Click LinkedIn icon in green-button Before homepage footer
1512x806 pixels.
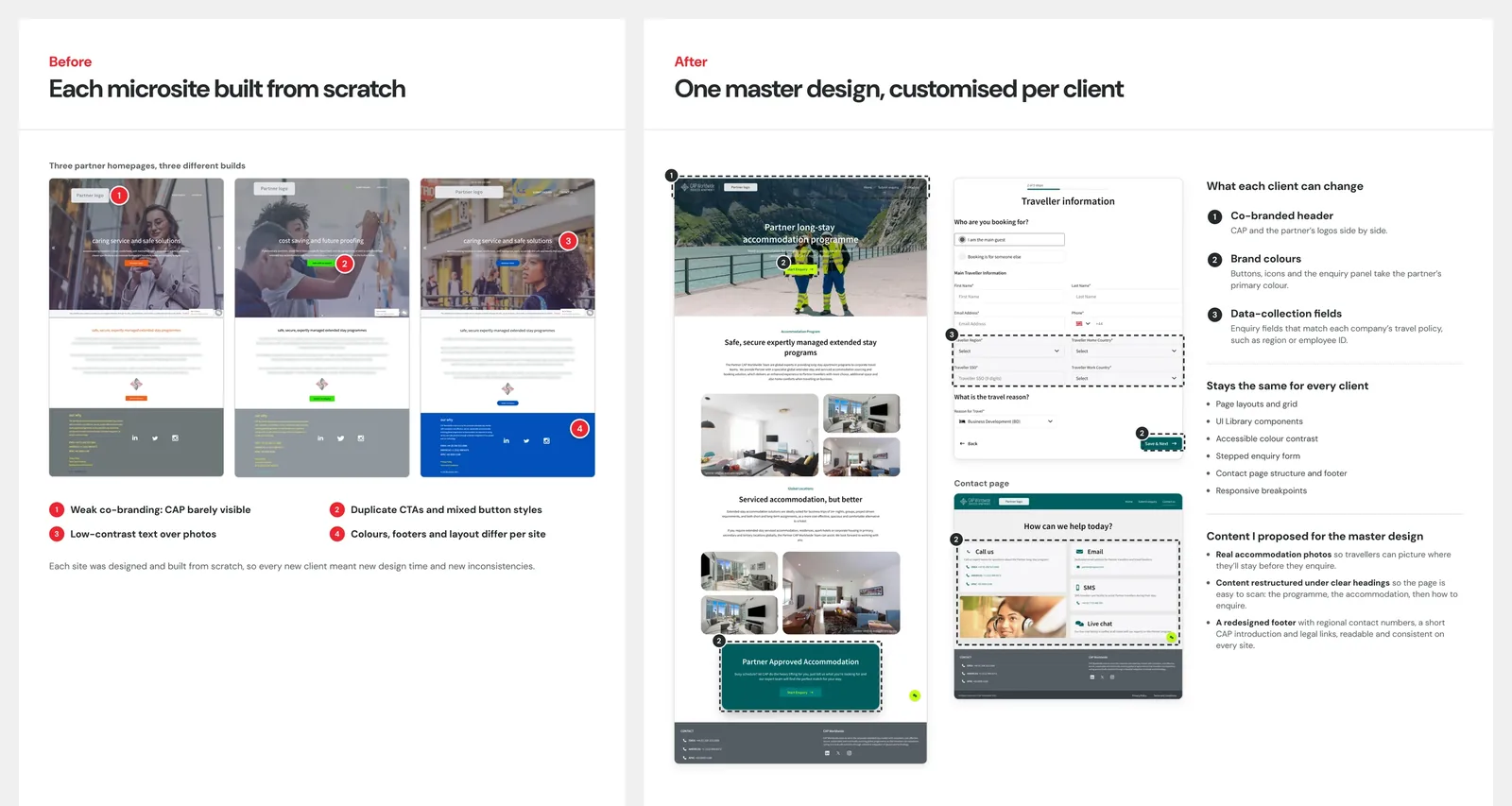pos(320,438)
